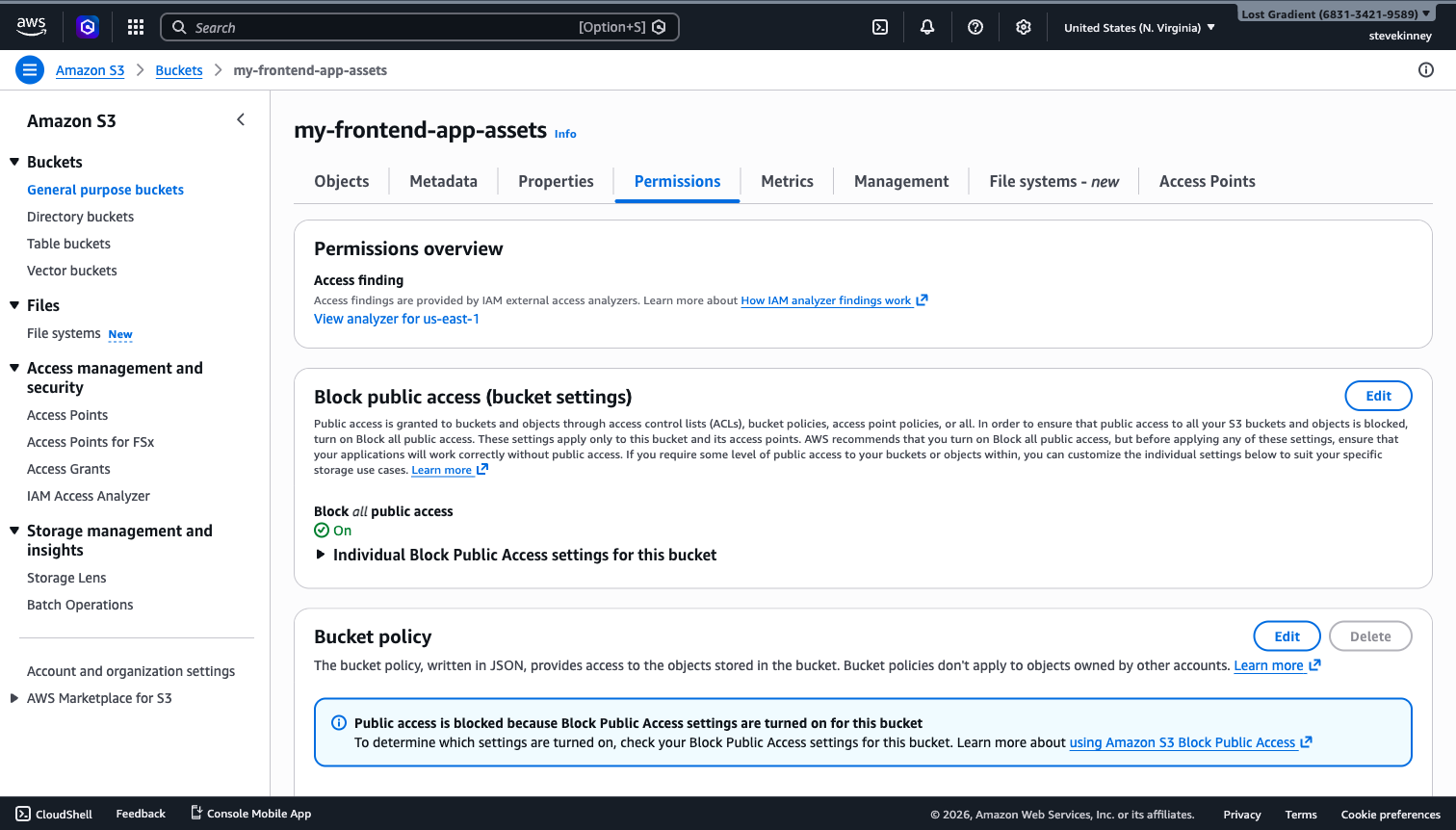Expand AWS Marketplace for S3
The image size is (1456, 830).
pyautogui.click(x=14, y=698)
